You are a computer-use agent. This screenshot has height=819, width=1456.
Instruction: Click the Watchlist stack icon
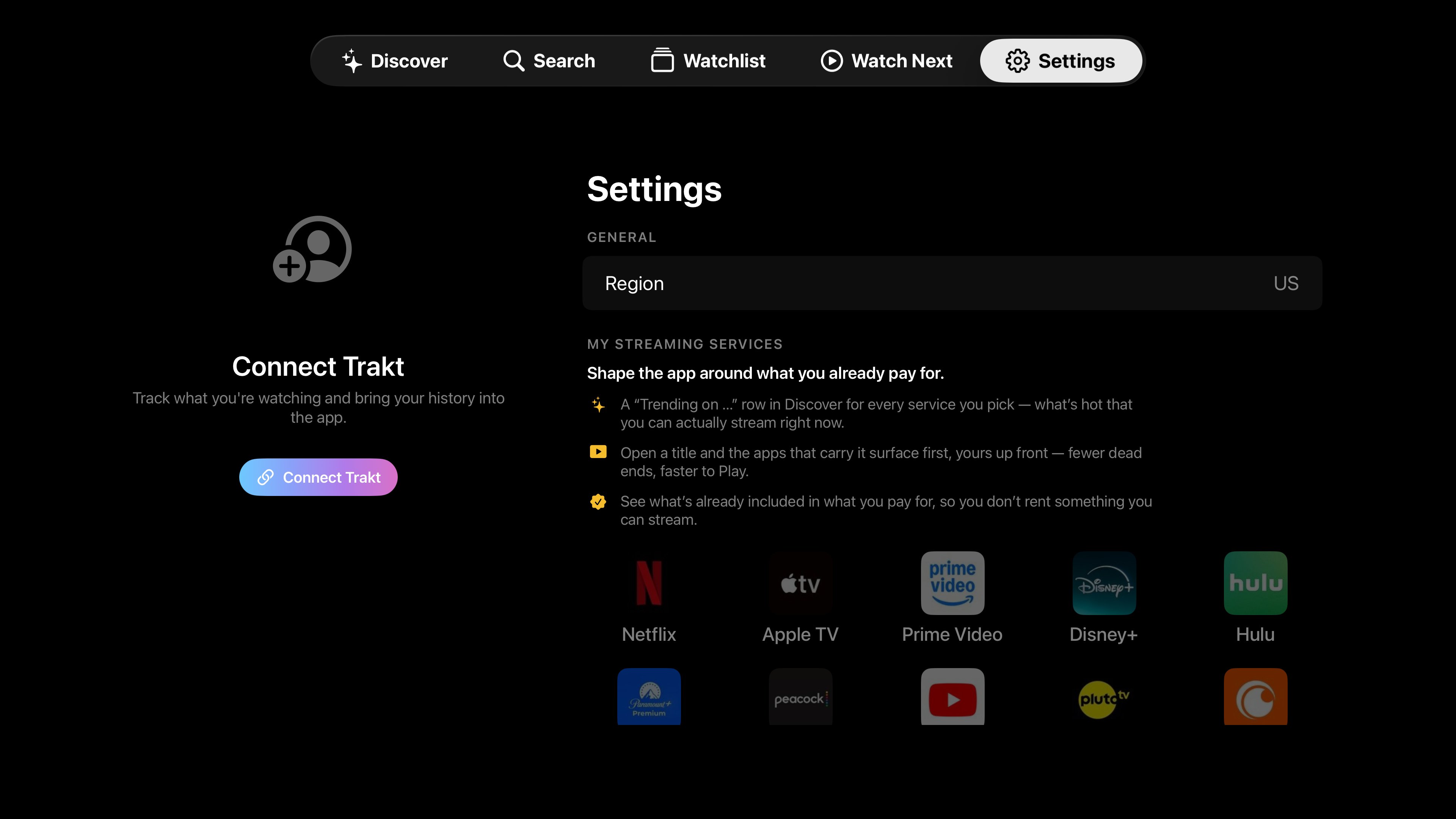(x=662, y=60)
